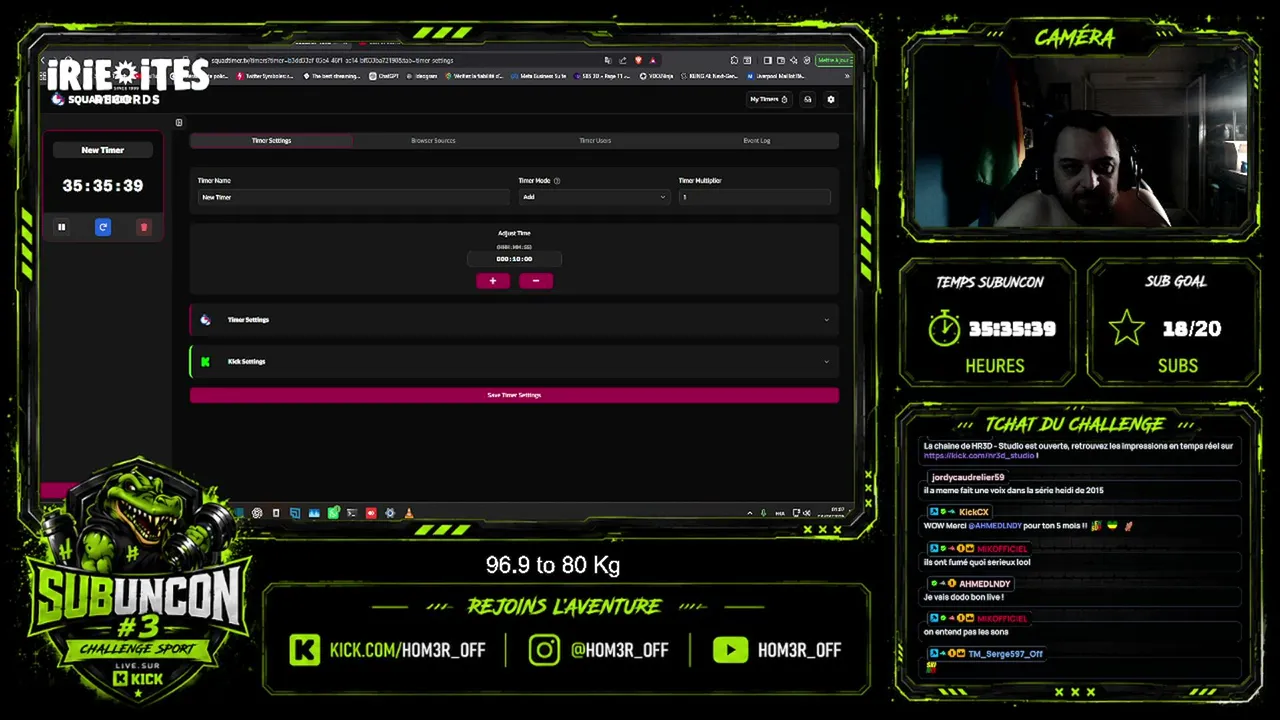Screen dimensions: 1280x720
Task: Open the Timer Mode dropdown
Action: tap(593, 197)
